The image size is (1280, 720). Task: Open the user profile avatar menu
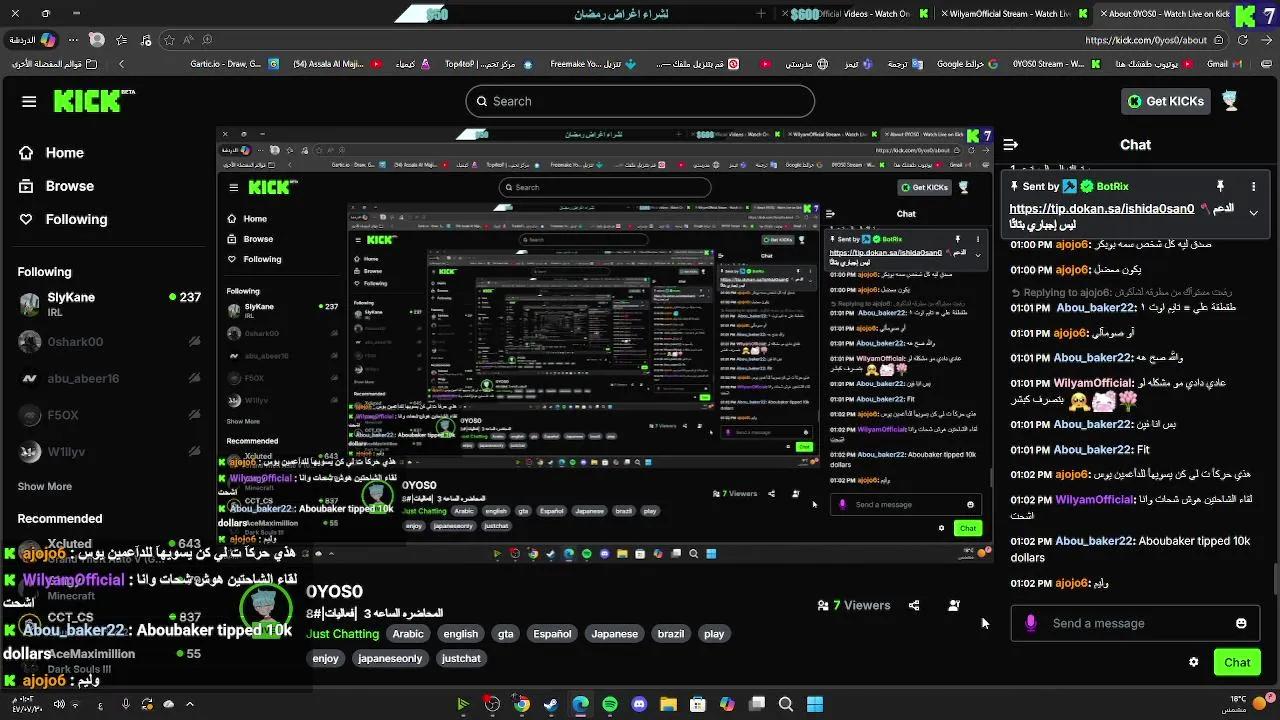click(1230, 100)
